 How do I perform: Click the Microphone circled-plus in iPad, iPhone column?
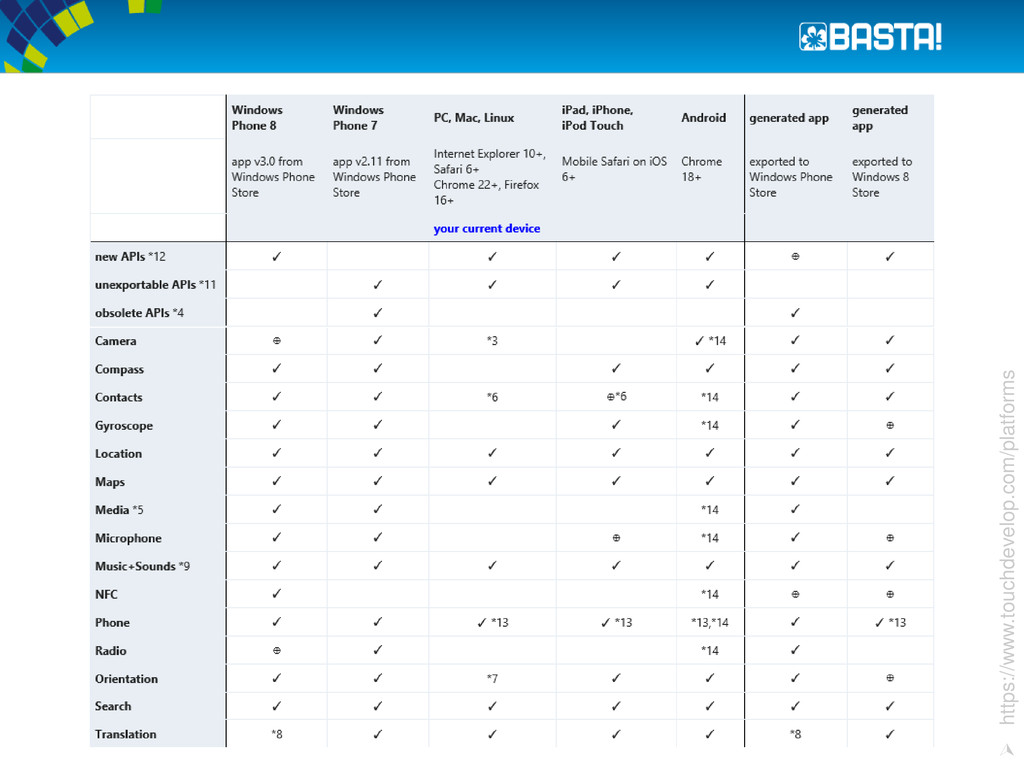pos(616,538)
